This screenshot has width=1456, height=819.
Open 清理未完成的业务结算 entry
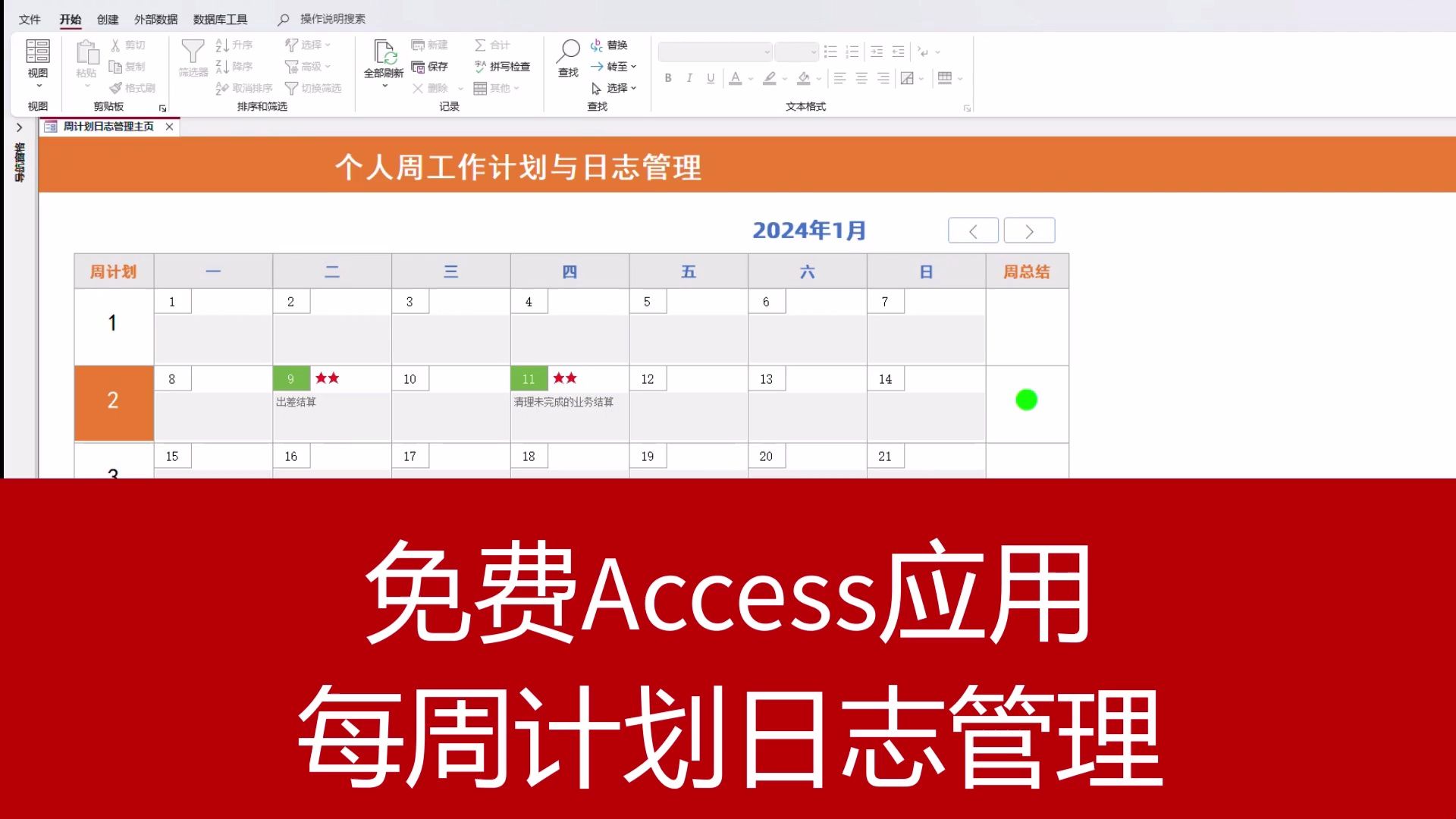click(x=563, y=402)
